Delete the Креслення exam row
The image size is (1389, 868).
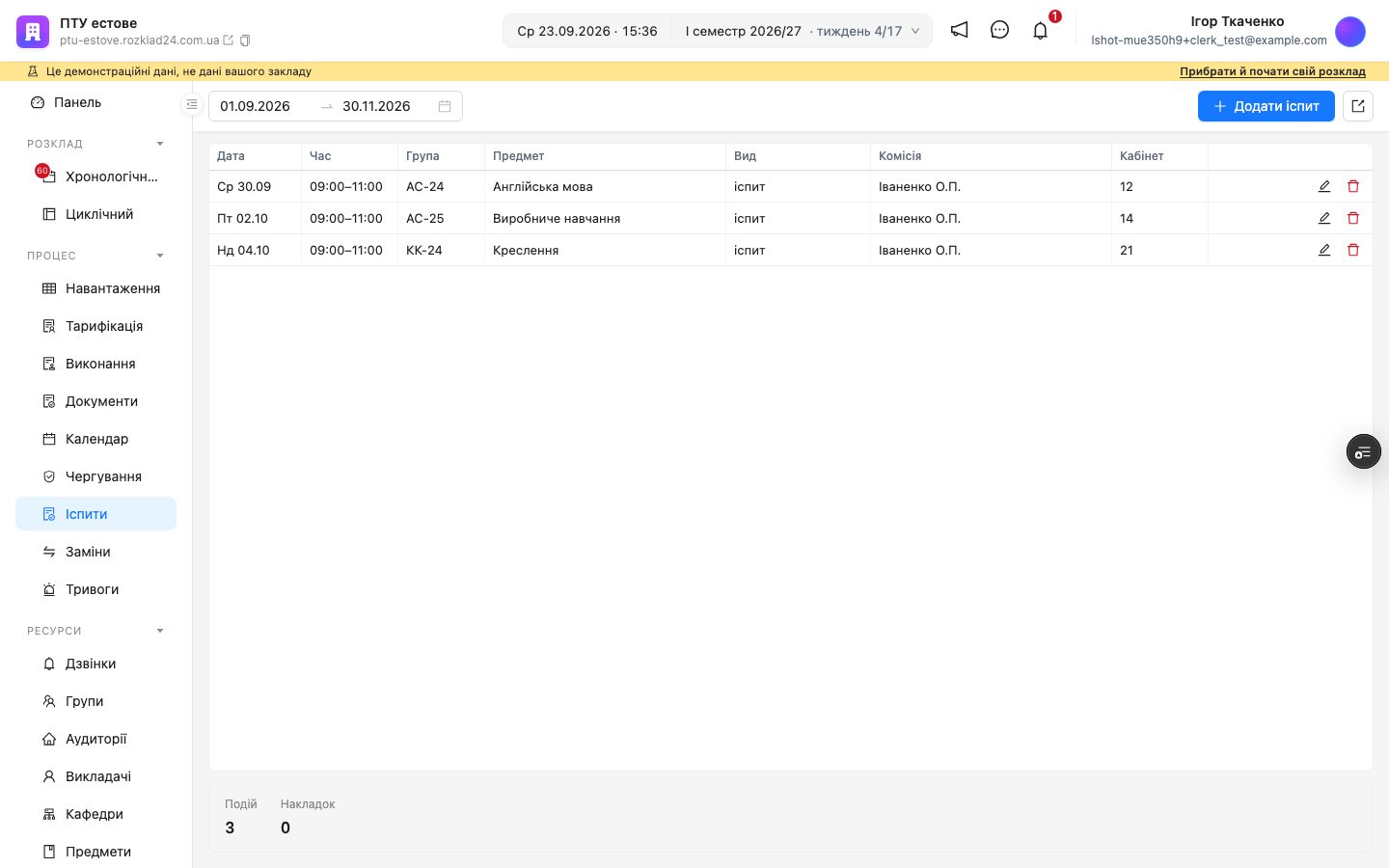coord(1353,250)
